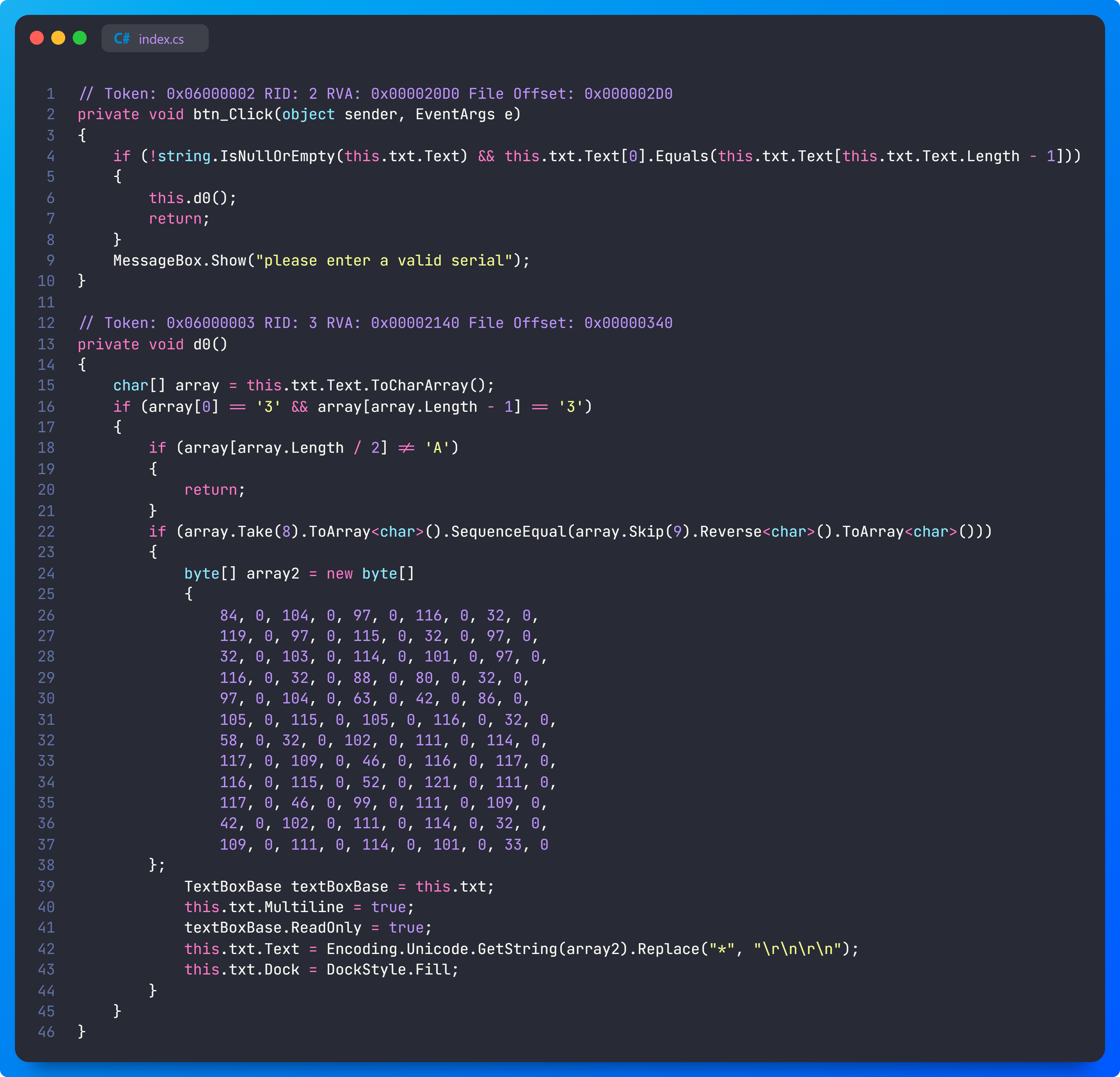Click the second Token comment on line 12
The height and width of the screenshot is (1077, 1120).
(x=376, y=323)
